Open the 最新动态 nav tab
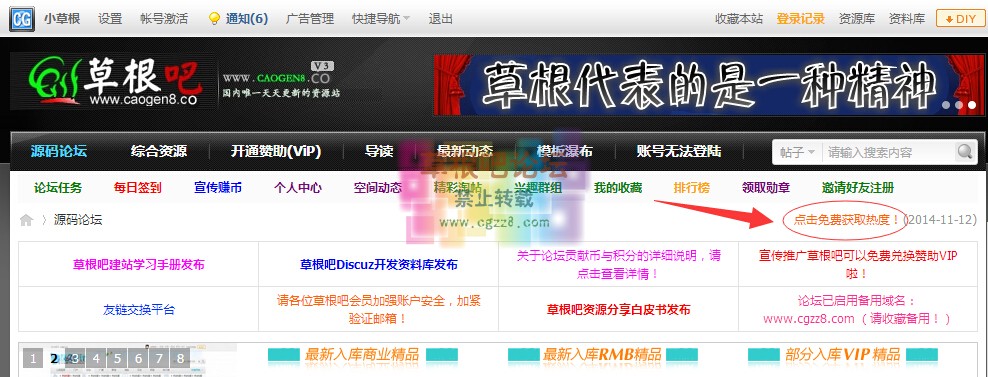This screenshot has width=988, height=377. click(x=464, y=151)
